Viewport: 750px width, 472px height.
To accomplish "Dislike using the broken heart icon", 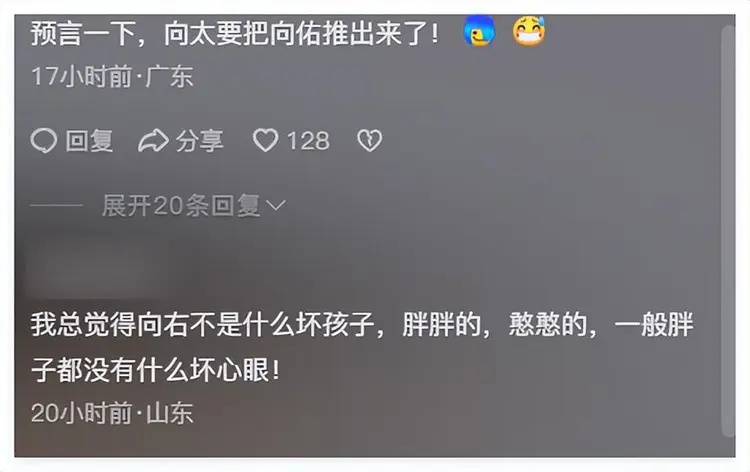I will coord(370,141).
